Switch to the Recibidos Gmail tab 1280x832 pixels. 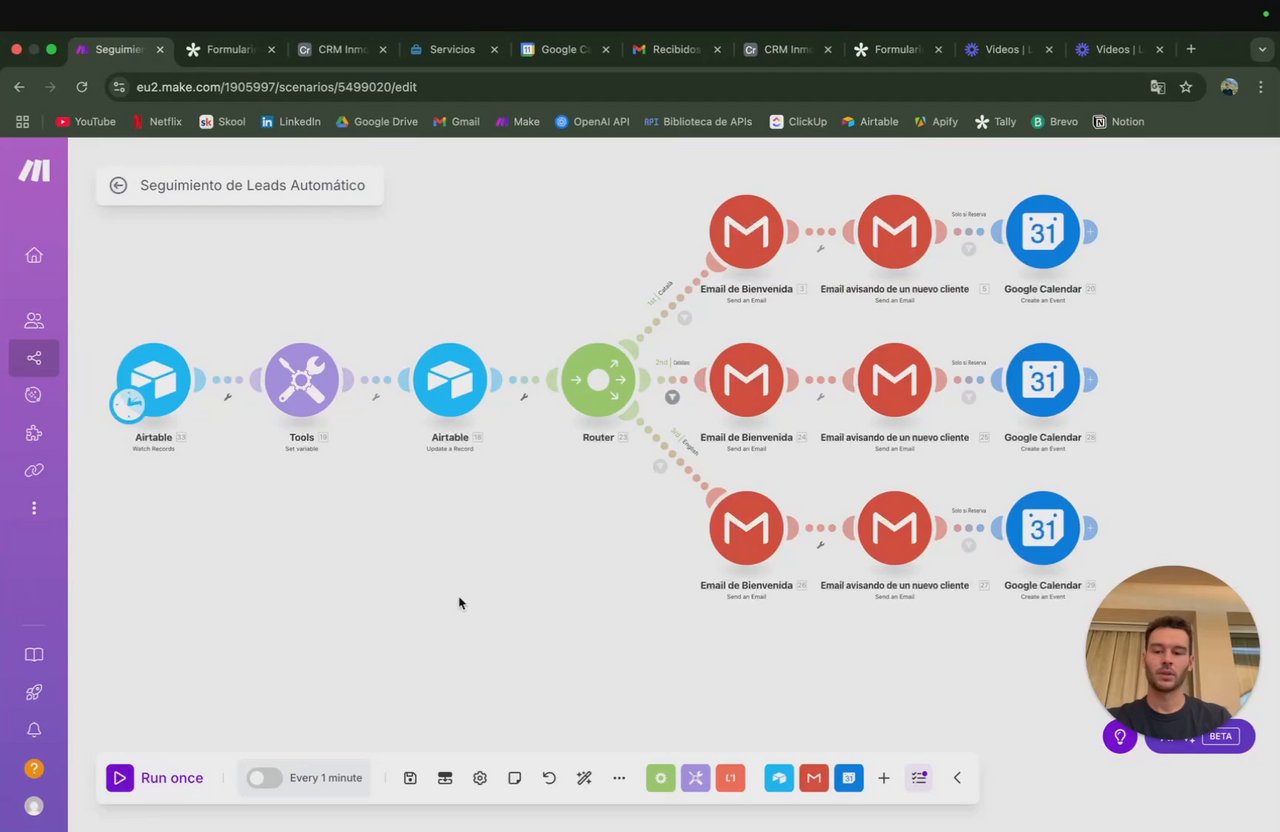[675, 49]
